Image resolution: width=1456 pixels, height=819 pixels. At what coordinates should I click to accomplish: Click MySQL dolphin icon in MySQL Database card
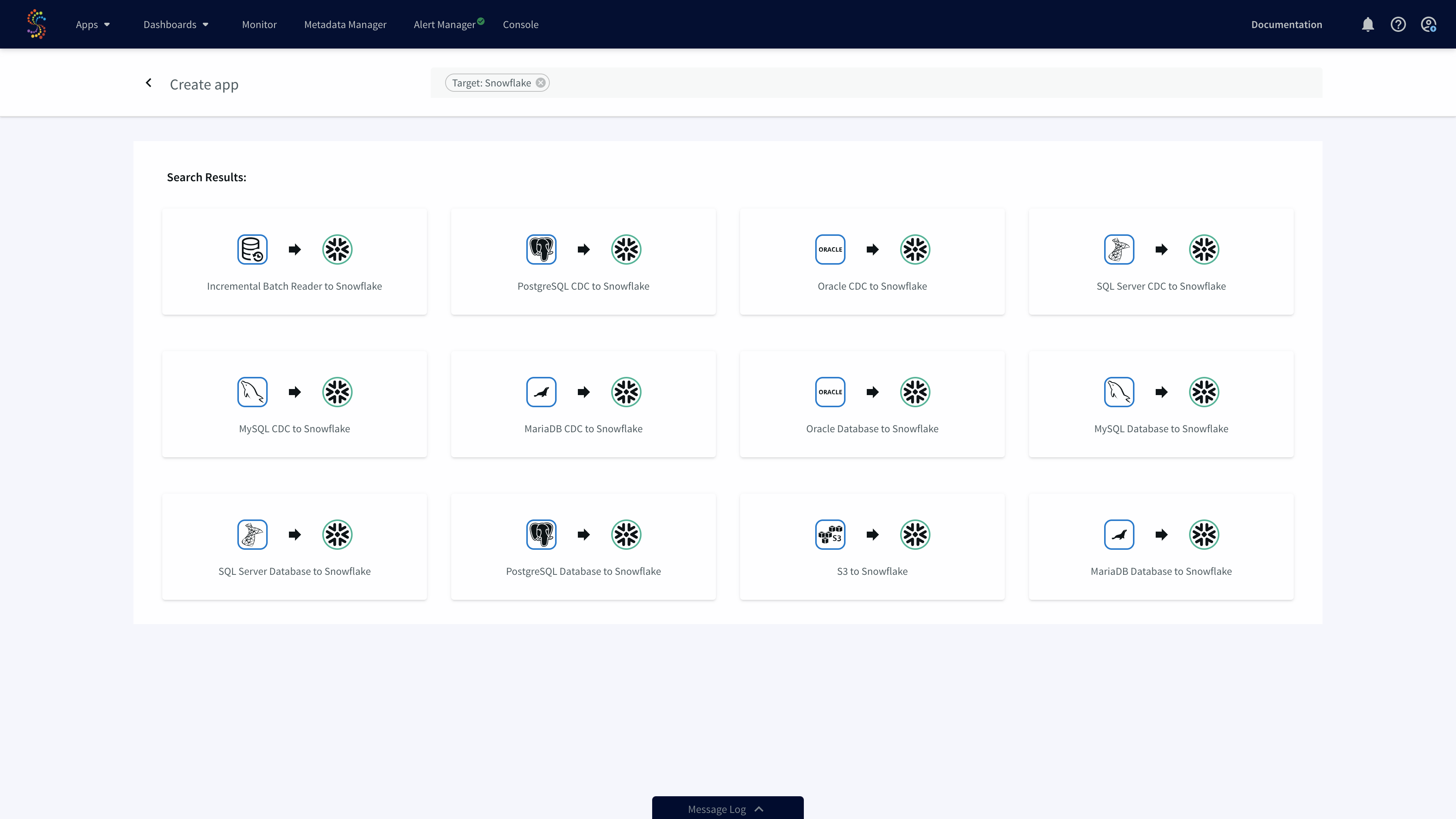click(x=1119, y=392)
